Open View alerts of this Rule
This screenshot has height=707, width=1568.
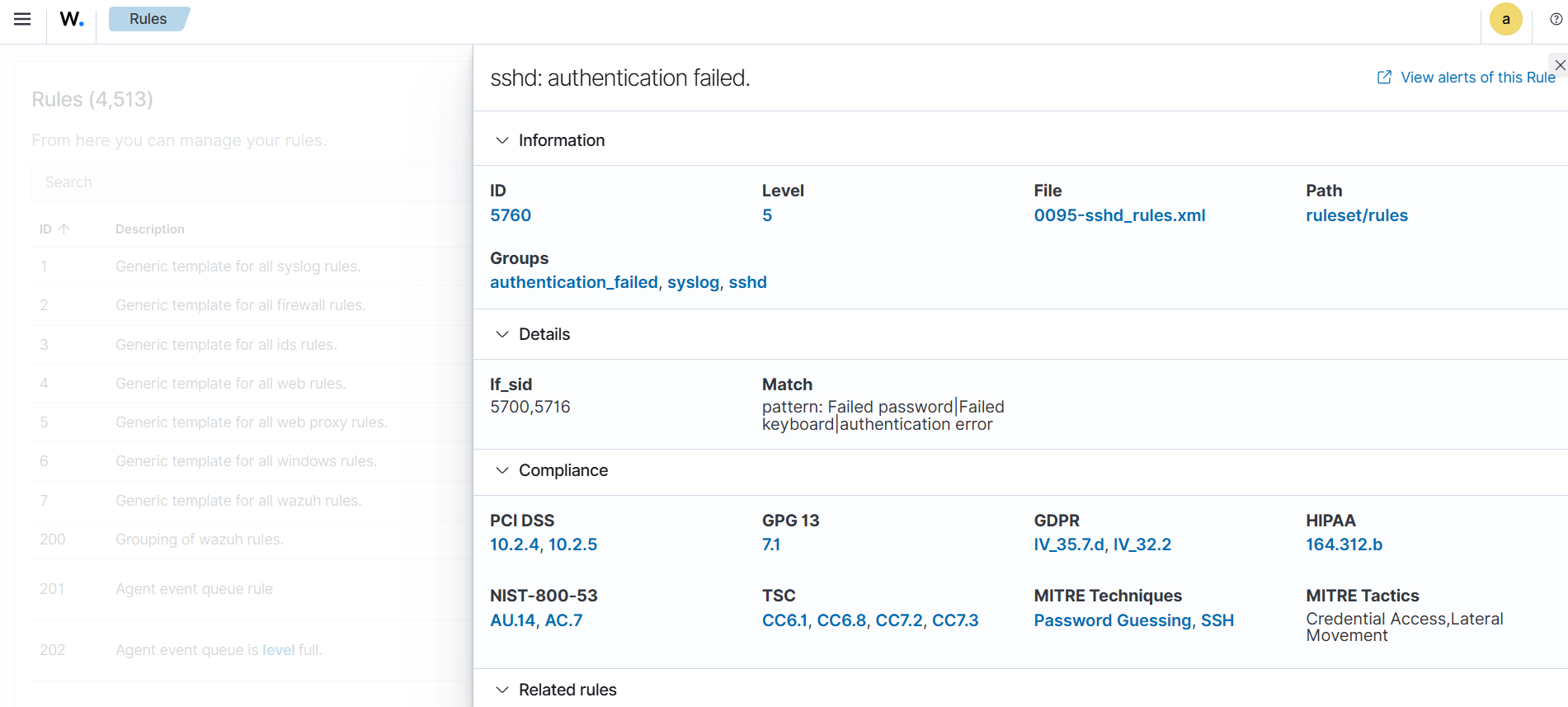click(1477, 78)
